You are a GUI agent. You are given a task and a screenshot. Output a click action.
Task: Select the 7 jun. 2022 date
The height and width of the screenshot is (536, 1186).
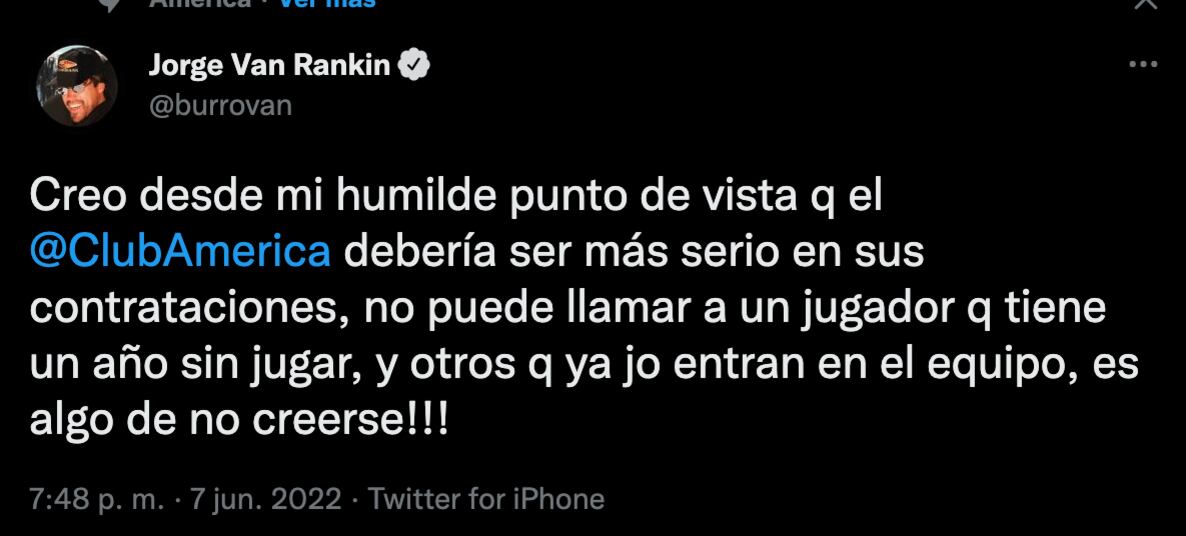(268, 499)
